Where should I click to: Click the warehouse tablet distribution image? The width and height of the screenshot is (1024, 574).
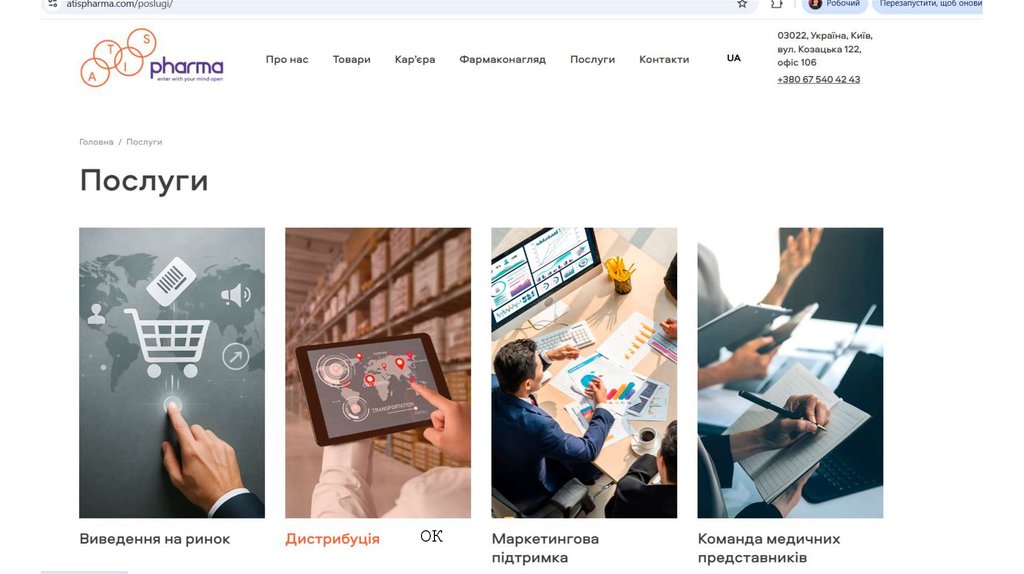point(378,373)
